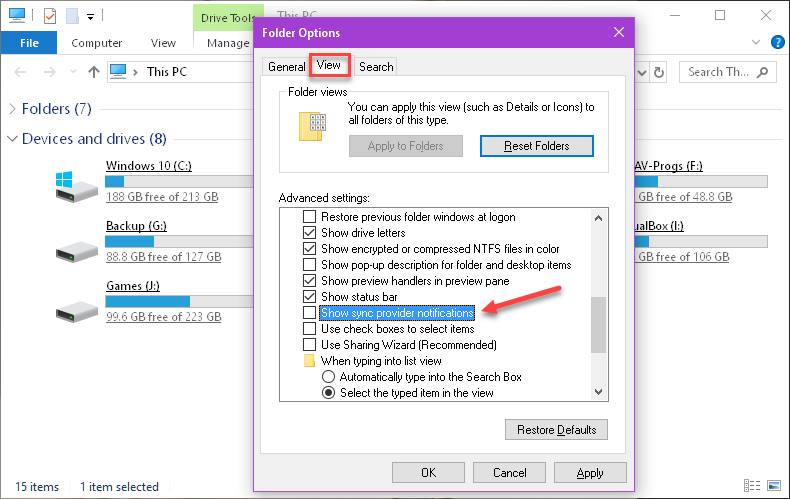Switch to the Search tab
790x499 pixels.
click(376, 67)
